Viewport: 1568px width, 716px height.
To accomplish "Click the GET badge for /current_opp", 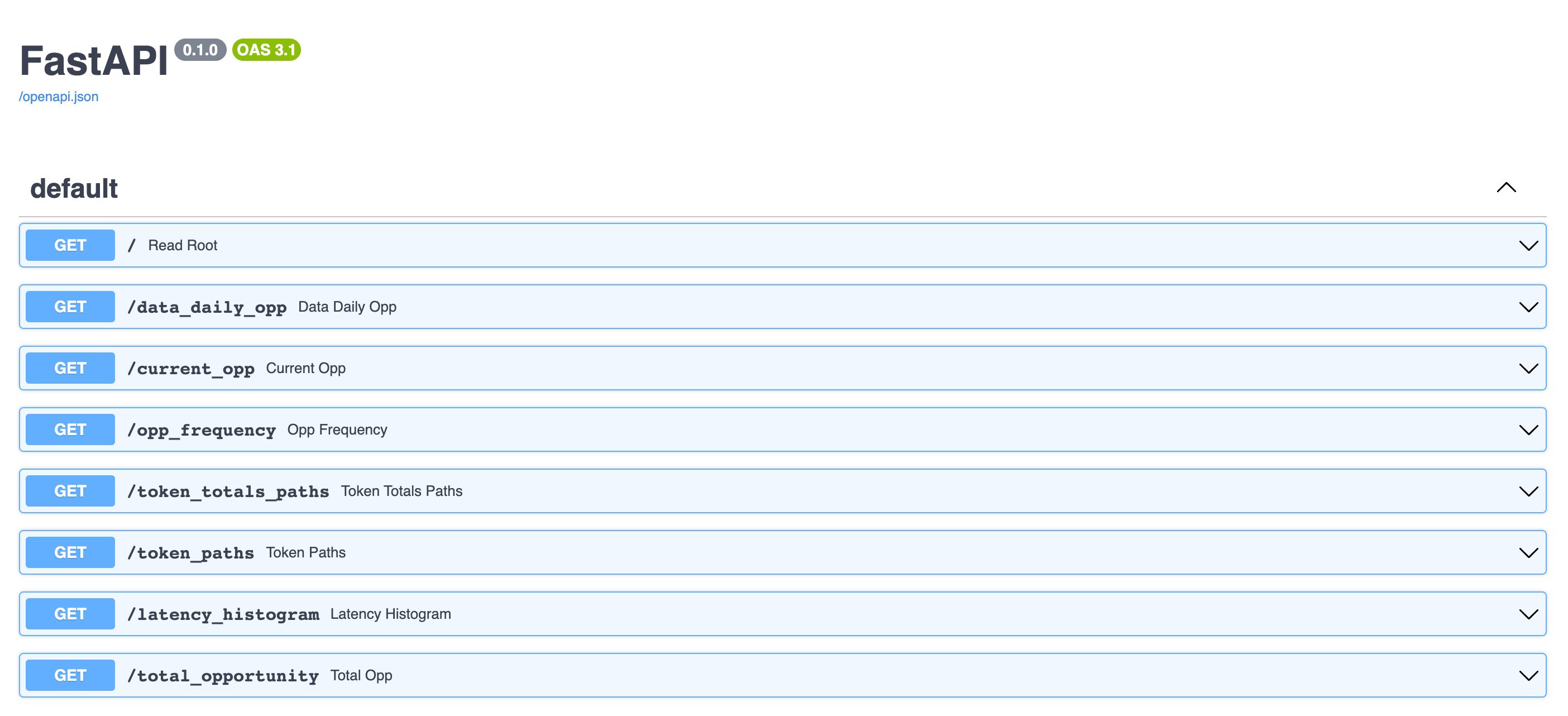I will (x=70, y=369).
